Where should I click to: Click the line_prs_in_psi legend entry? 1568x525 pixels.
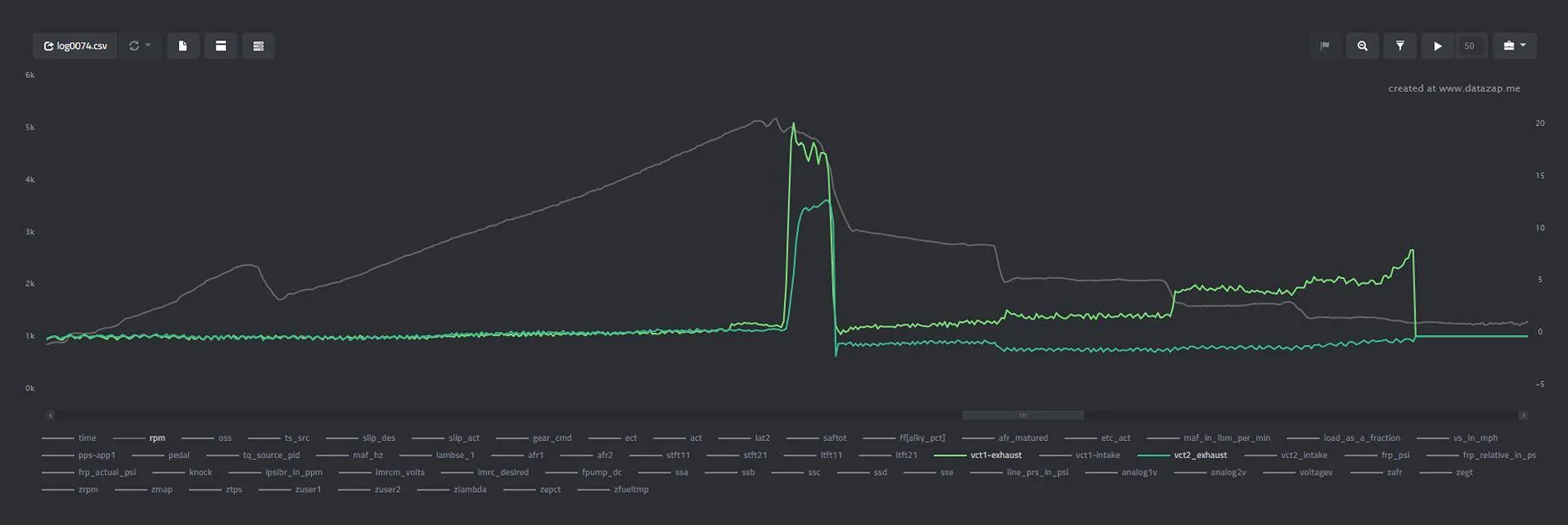pyautogui.click(x=1019, y=473)
